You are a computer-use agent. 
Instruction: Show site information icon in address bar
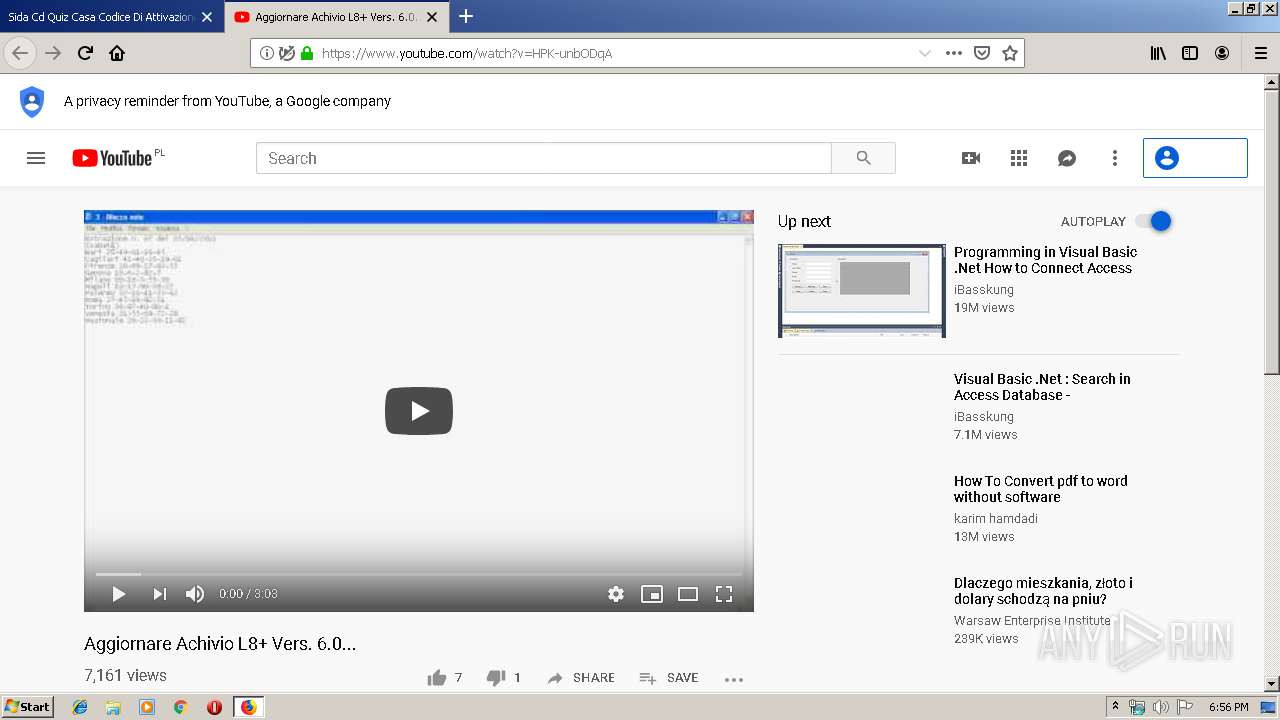coord(267,53)
